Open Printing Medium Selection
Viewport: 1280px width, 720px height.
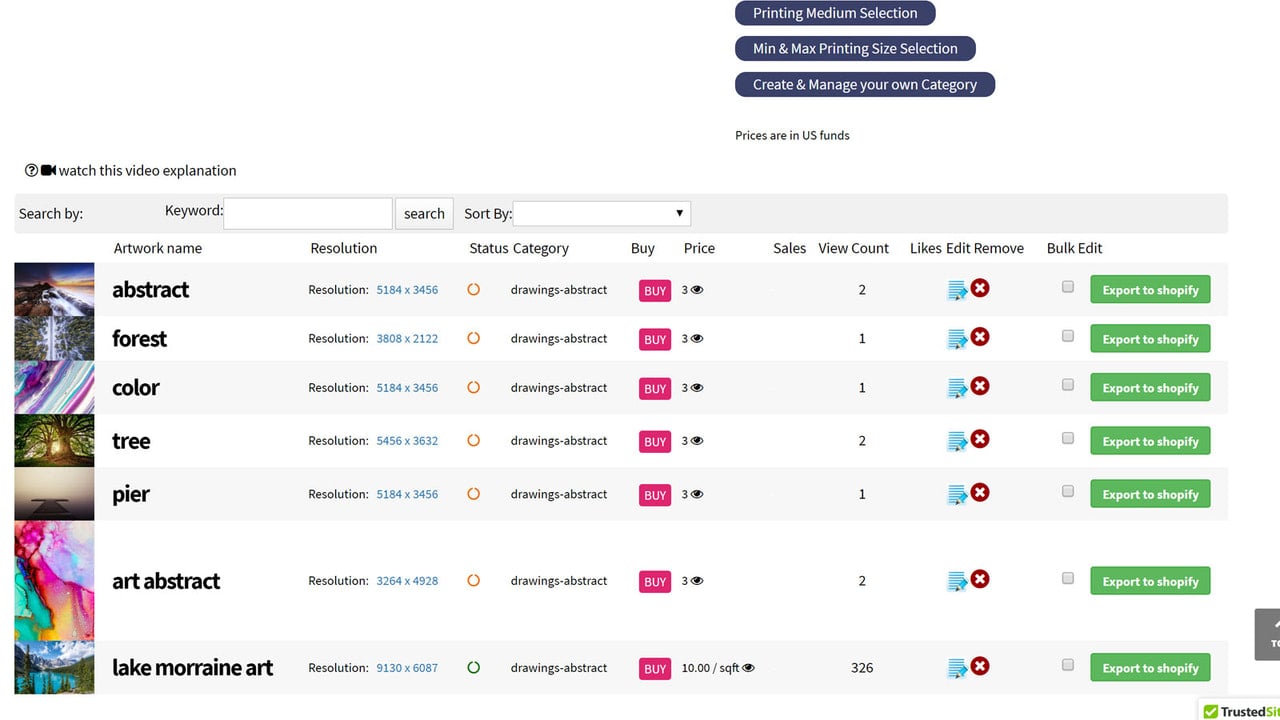[x=835, y=13]
